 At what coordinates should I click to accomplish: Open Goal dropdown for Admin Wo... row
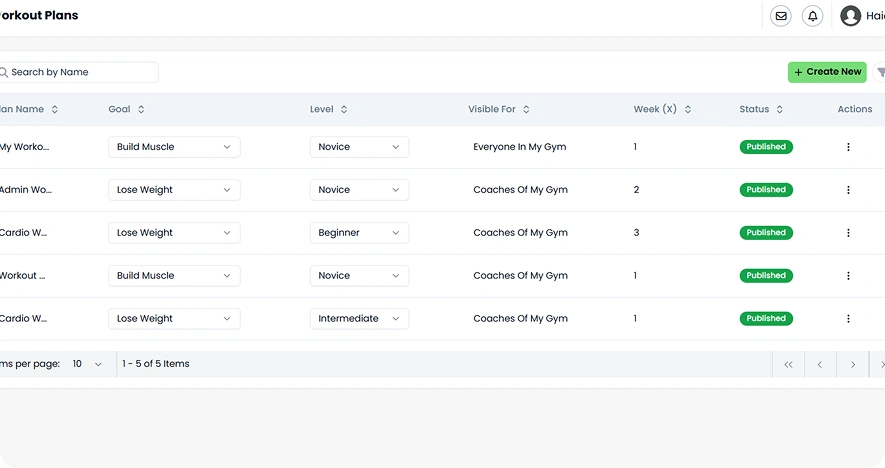coord(174,190)
